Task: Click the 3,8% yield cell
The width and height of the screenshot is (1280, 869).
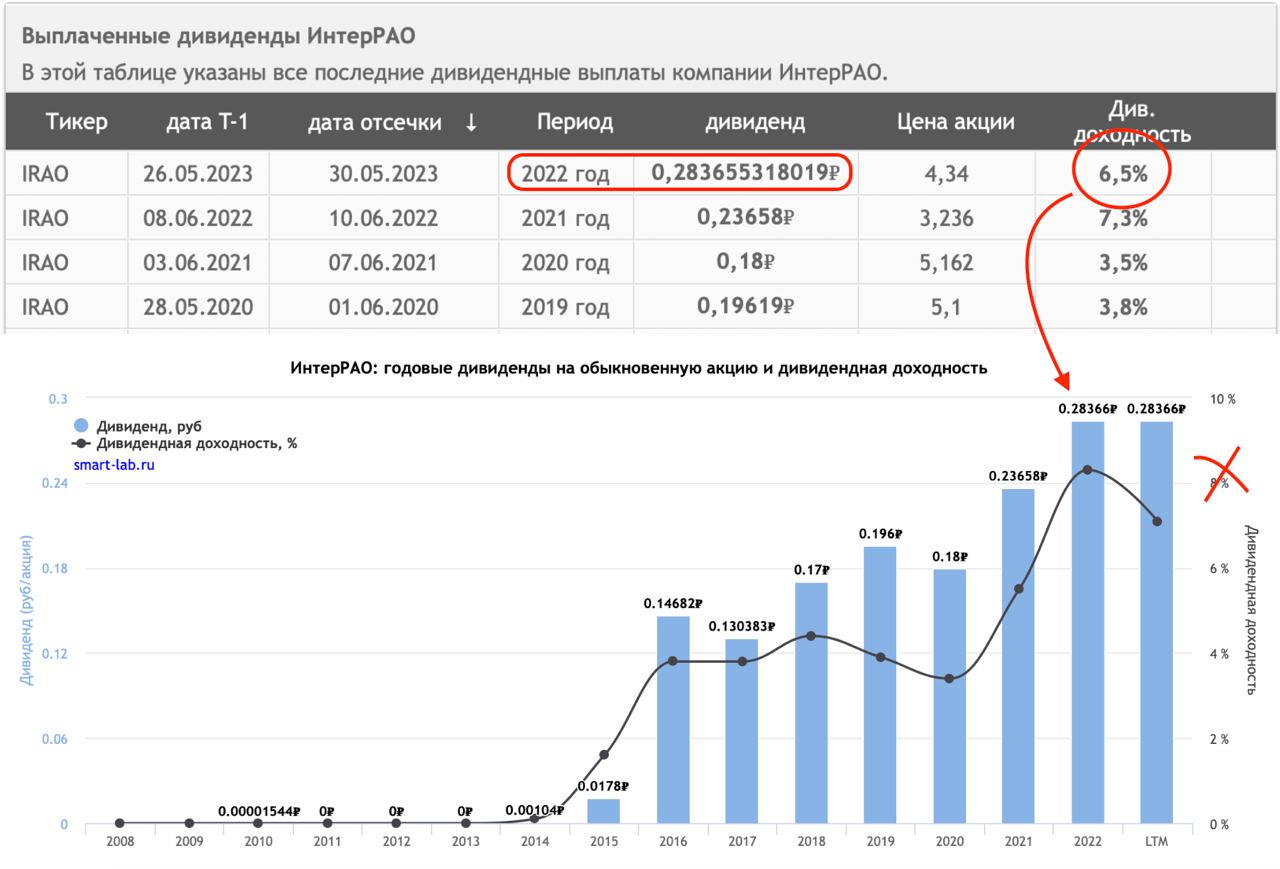Action: [x=1123, y=307]
